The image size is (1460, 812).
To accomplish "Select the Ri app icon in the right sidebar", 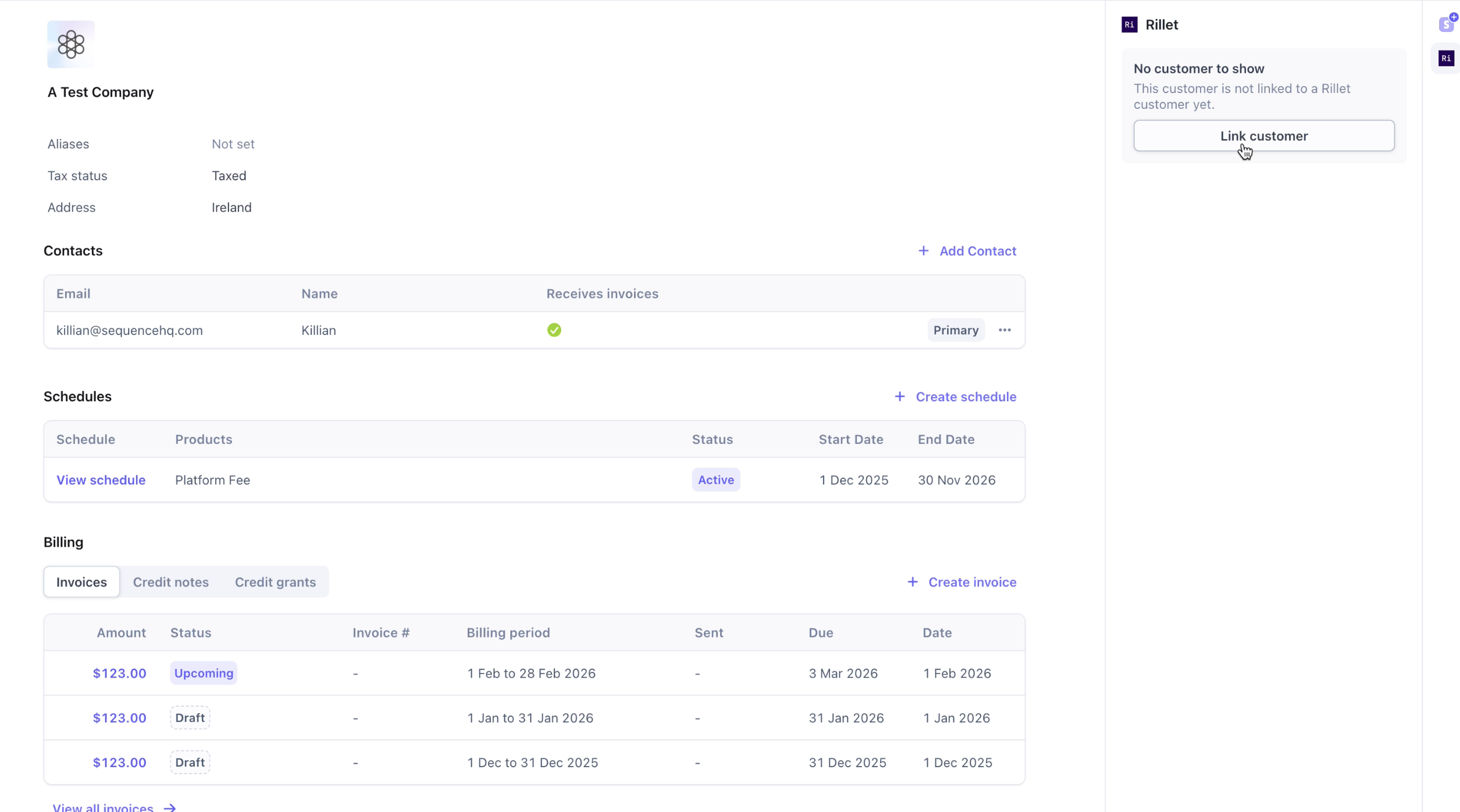I will click(x=1447, y=58).
